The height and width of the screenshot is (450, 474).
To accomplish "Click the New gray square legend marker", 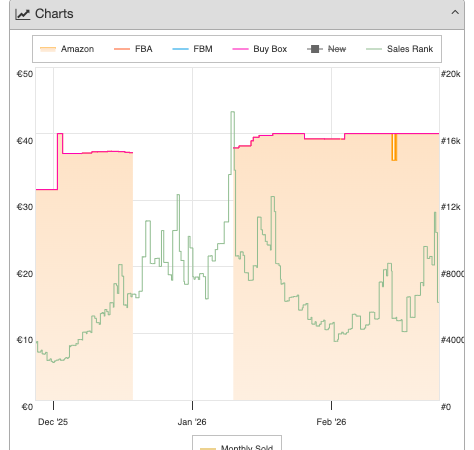I will (x=315, y=49).
